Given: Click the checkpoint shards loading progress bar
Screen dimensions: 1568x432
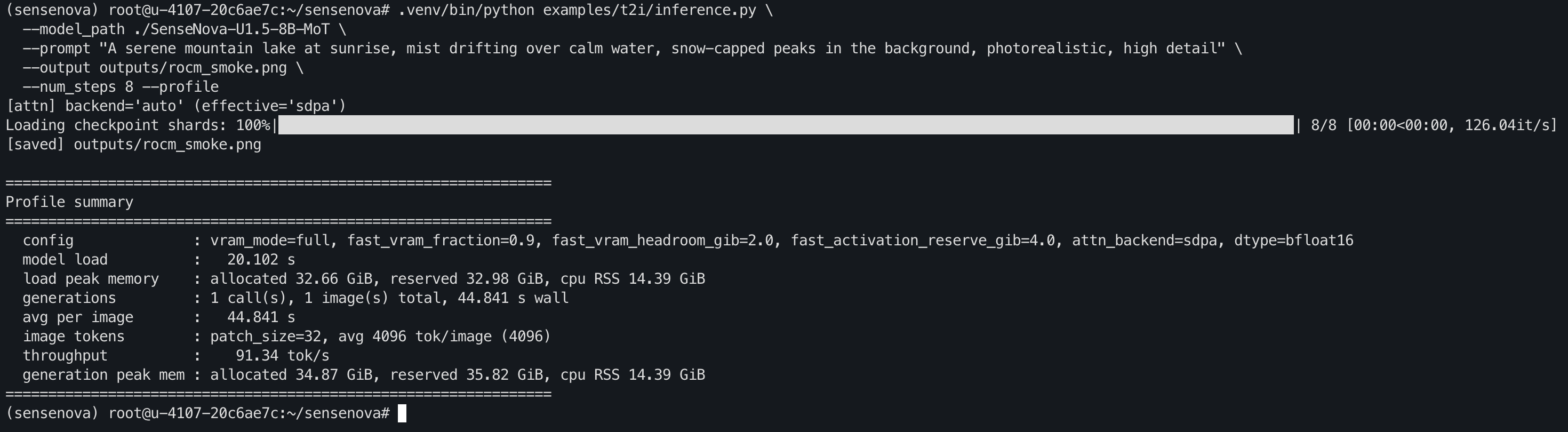Looking at the screenshot, I should [x=786, y=125].
